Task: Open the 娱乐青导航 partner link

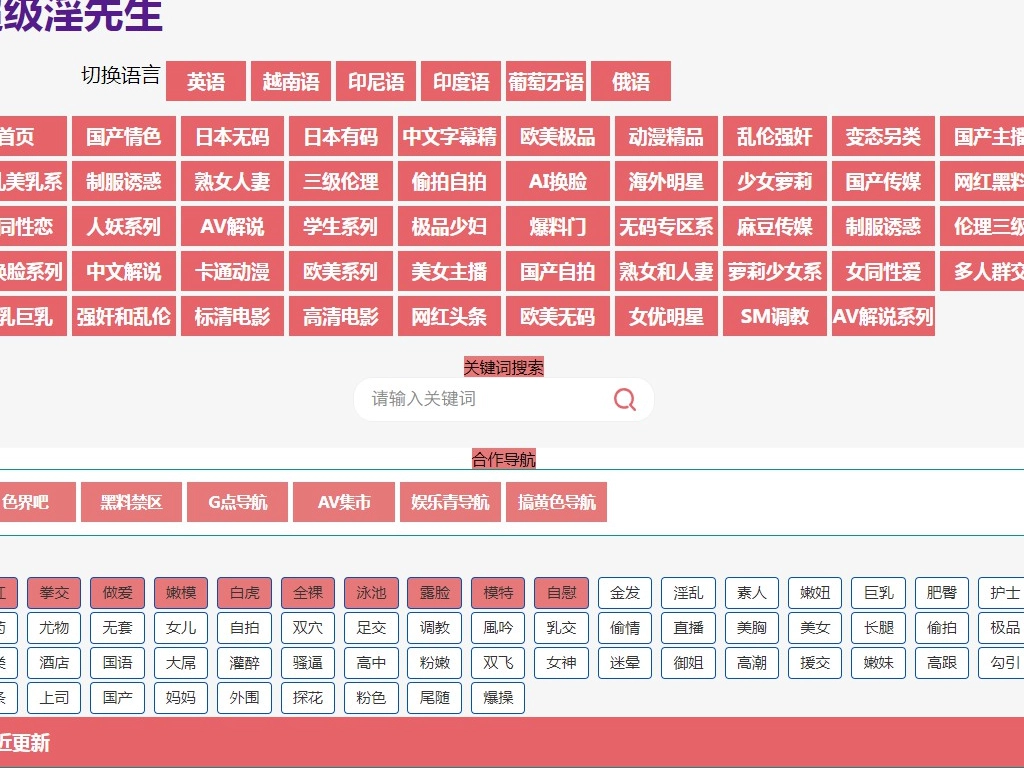Action: click(450, 503)
